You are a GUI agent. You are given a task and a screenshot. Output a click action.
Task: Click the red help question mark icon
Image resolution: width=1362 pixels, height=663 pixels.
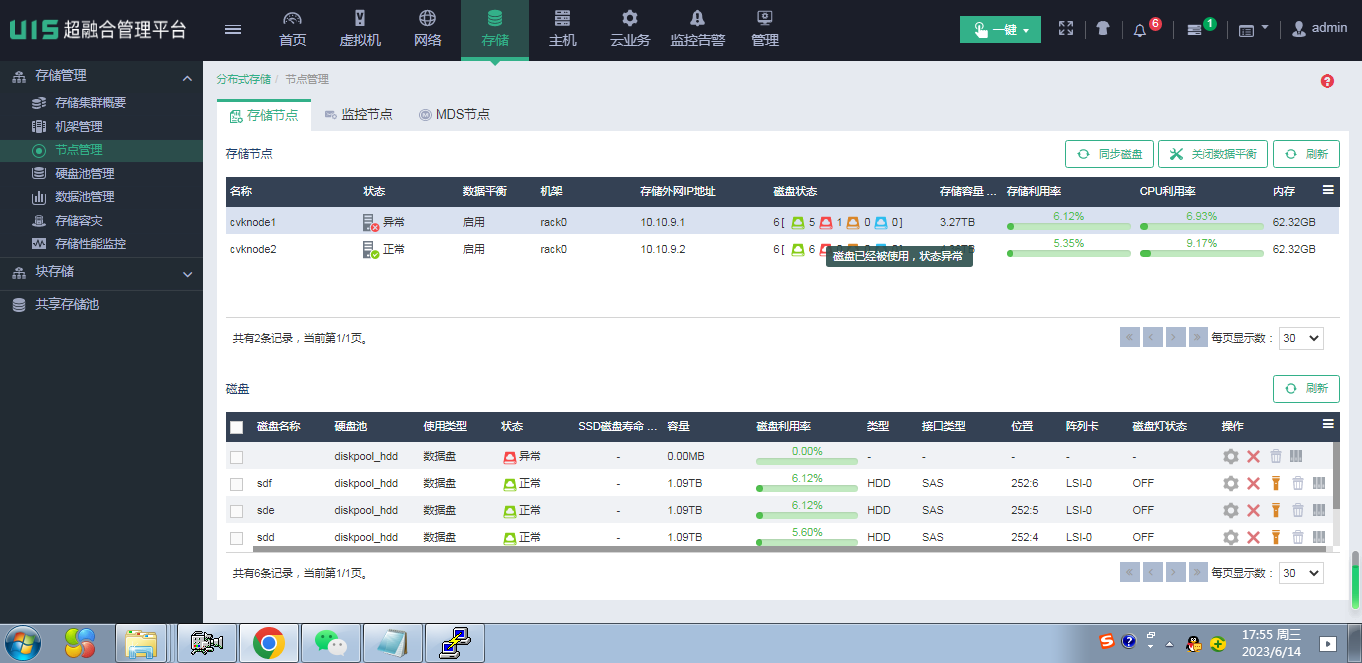click(x=1327, y=81)
